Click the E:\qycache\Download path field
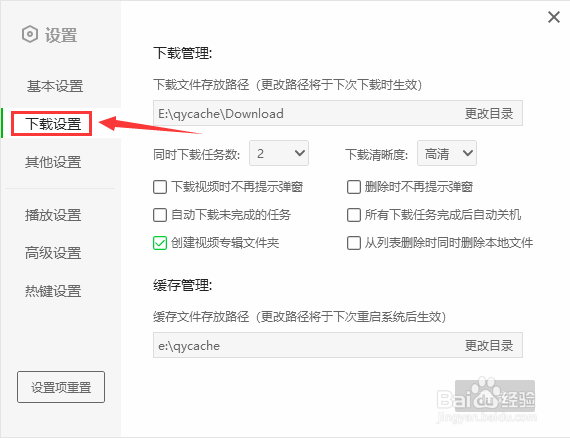 click(x=305, y=113)
